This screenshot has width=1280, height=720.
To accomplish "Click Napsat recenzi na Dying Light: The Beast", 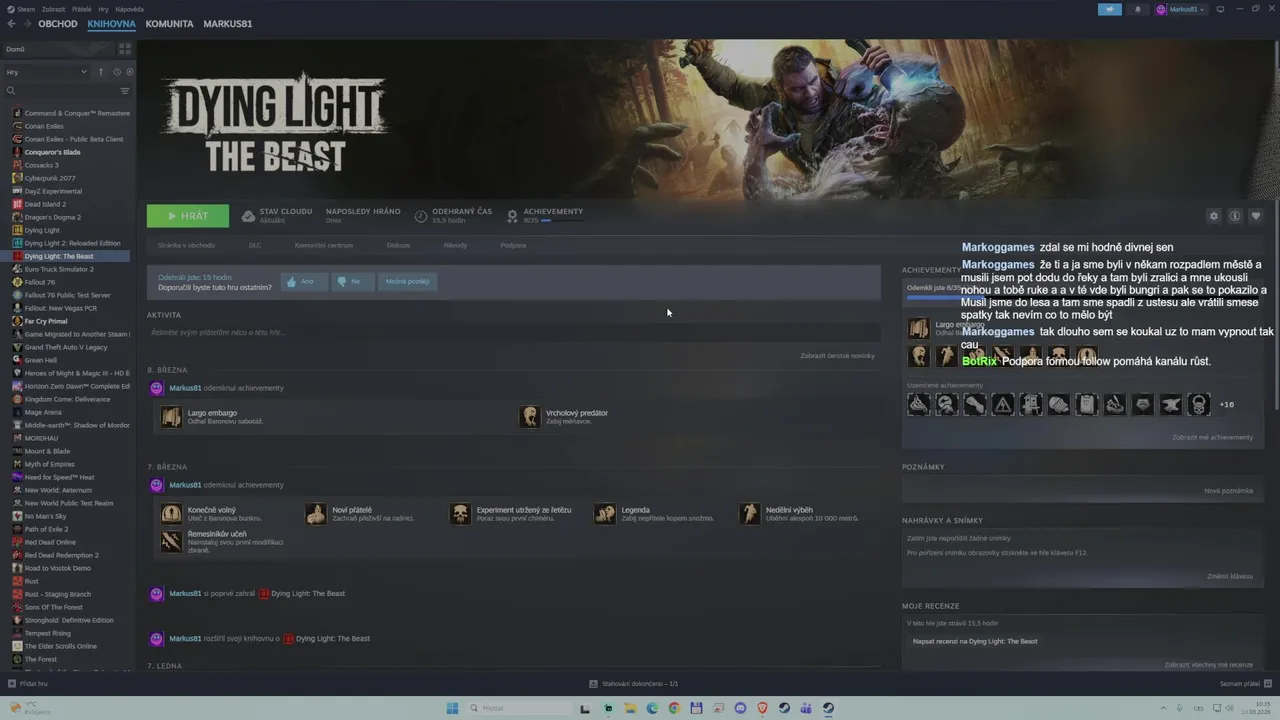I will 975,642.
